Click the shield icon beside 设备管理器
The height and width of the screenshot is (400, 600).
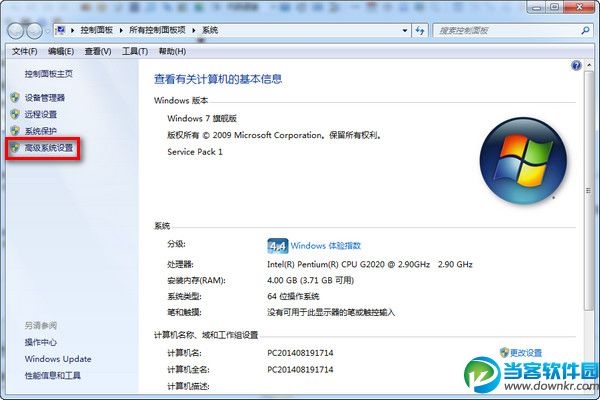(15, 98)
